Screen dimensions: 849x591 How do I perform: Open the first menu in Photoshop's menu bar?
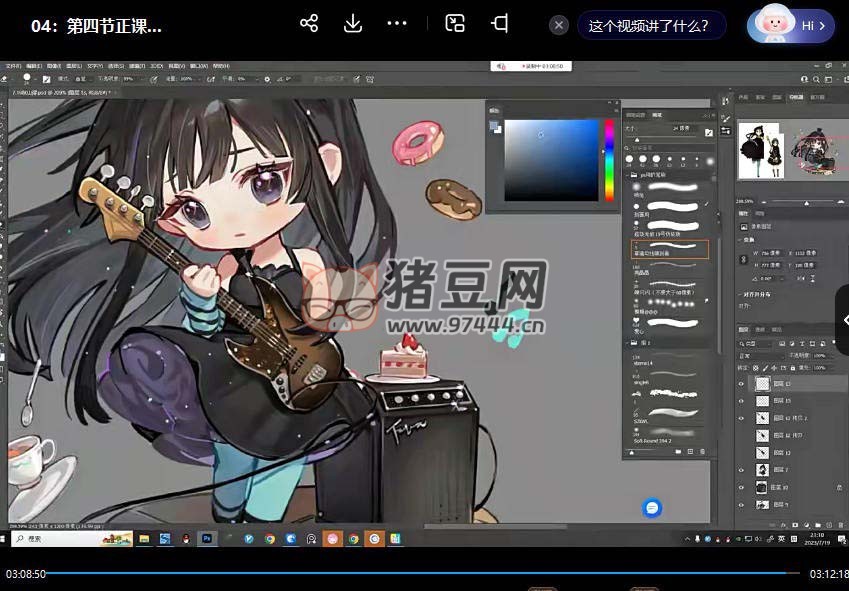[14, 65]
